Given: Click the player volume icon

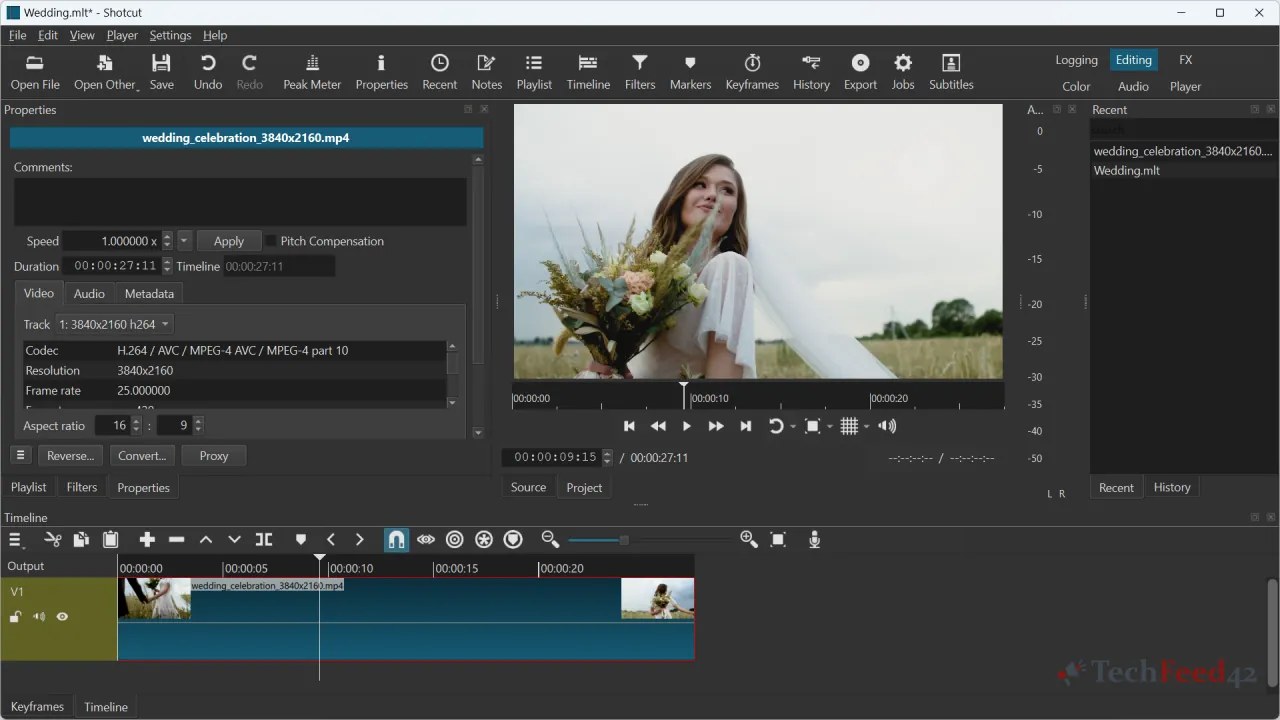Looking at the screenshot, I should [887, 427].
